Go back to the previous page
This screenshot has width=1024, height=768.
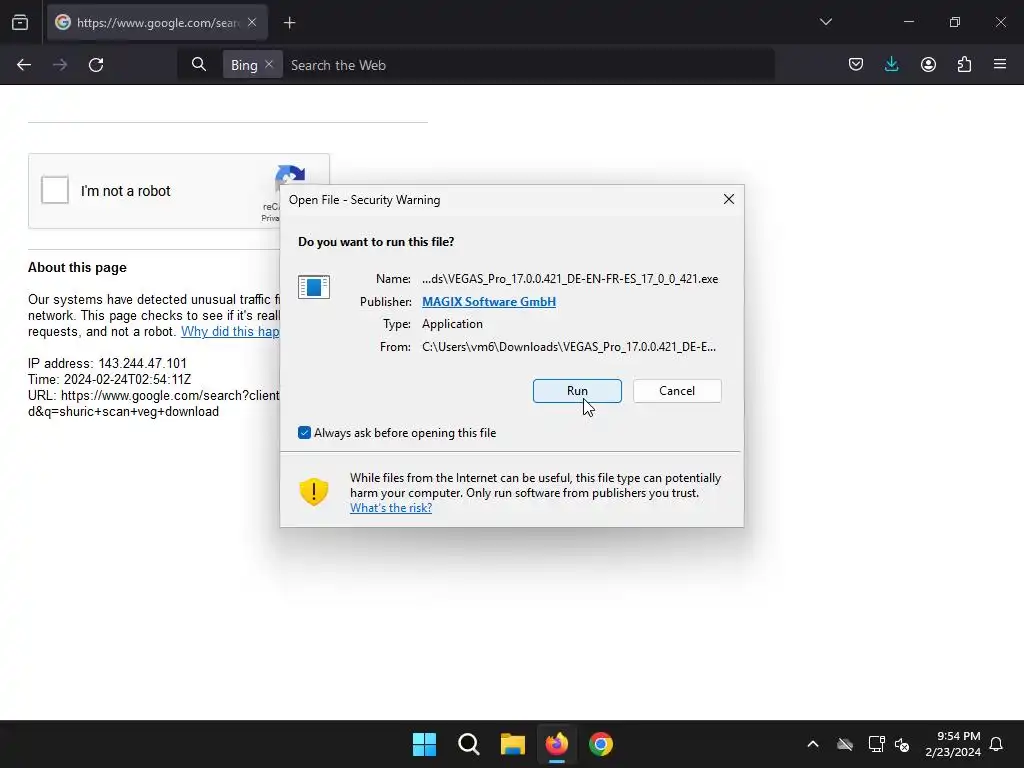tap(24, 65)
